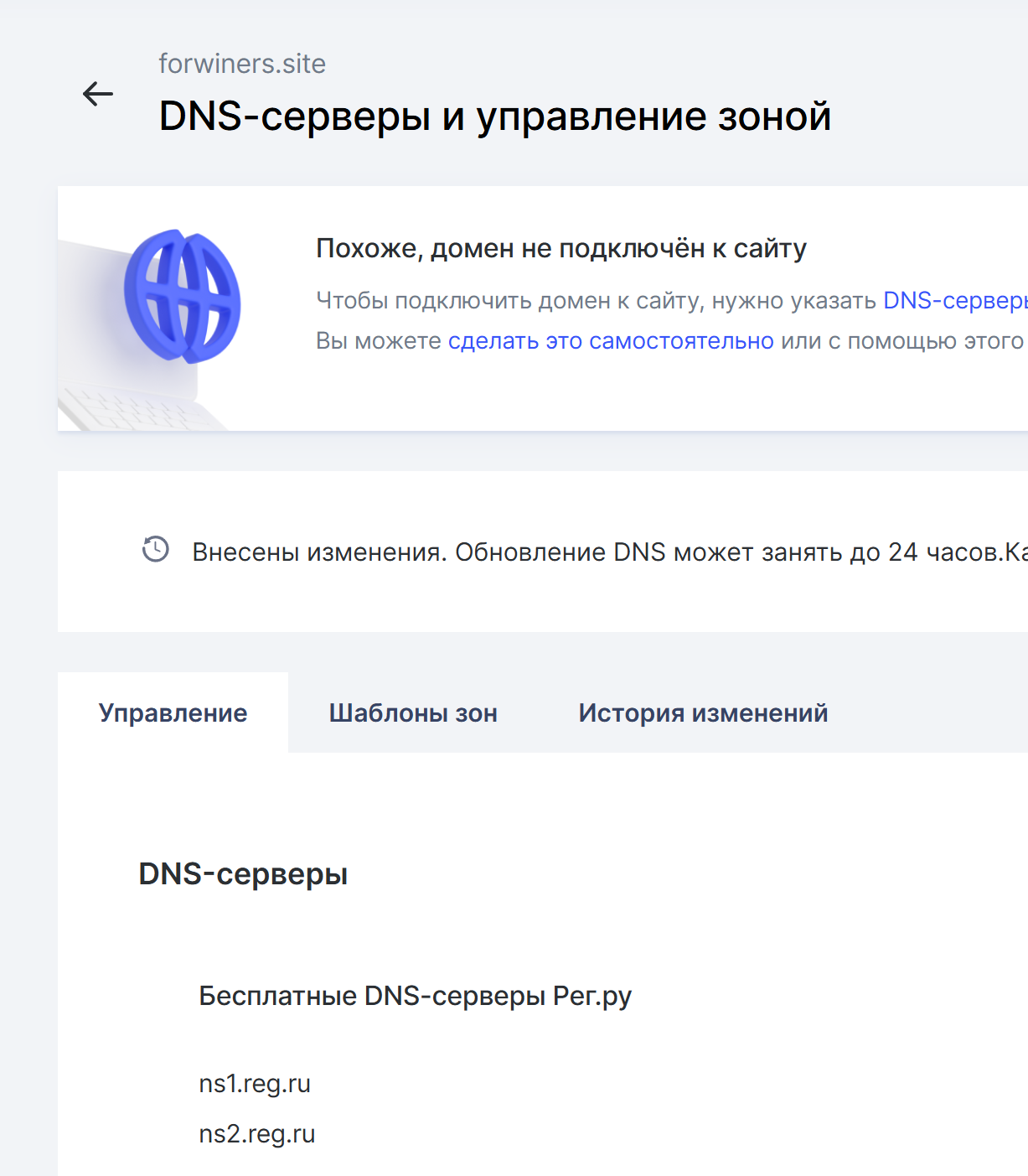Select the "Бесплатные DNS-серверы Рег.ру" label
The width and height of the screenshot is (1028, 1176).
(415, 996)
